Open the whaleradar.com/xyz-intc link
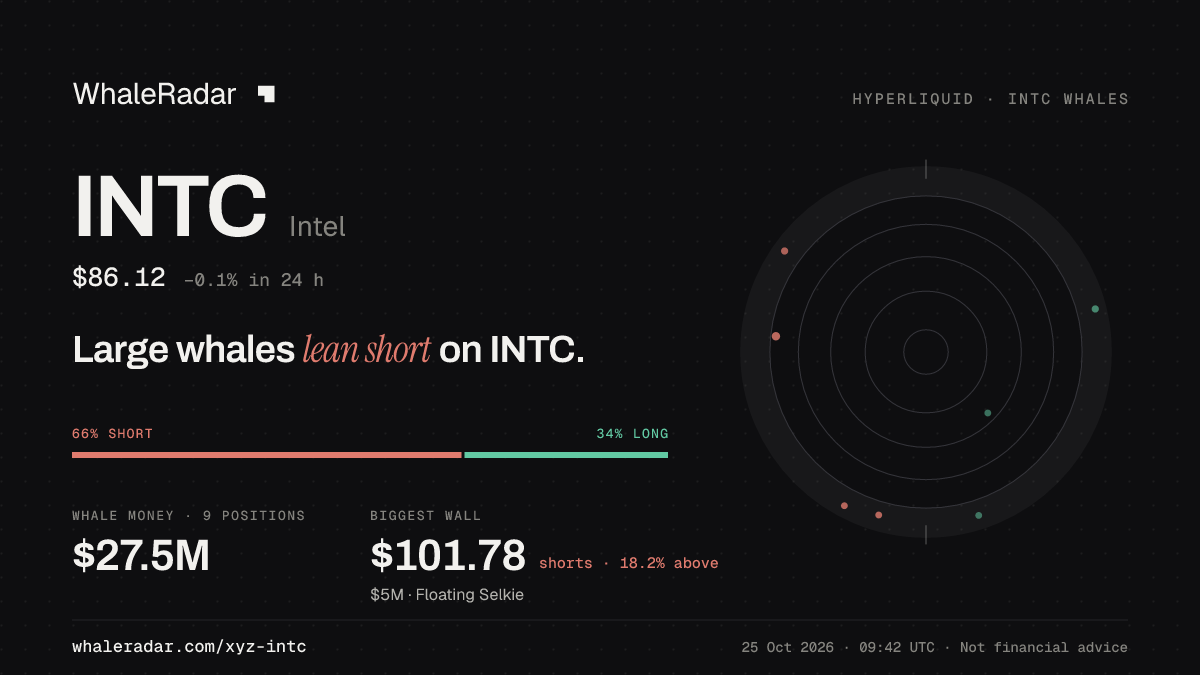The height and width of the screenshot is (675, 1200). (x=189, y=647)
